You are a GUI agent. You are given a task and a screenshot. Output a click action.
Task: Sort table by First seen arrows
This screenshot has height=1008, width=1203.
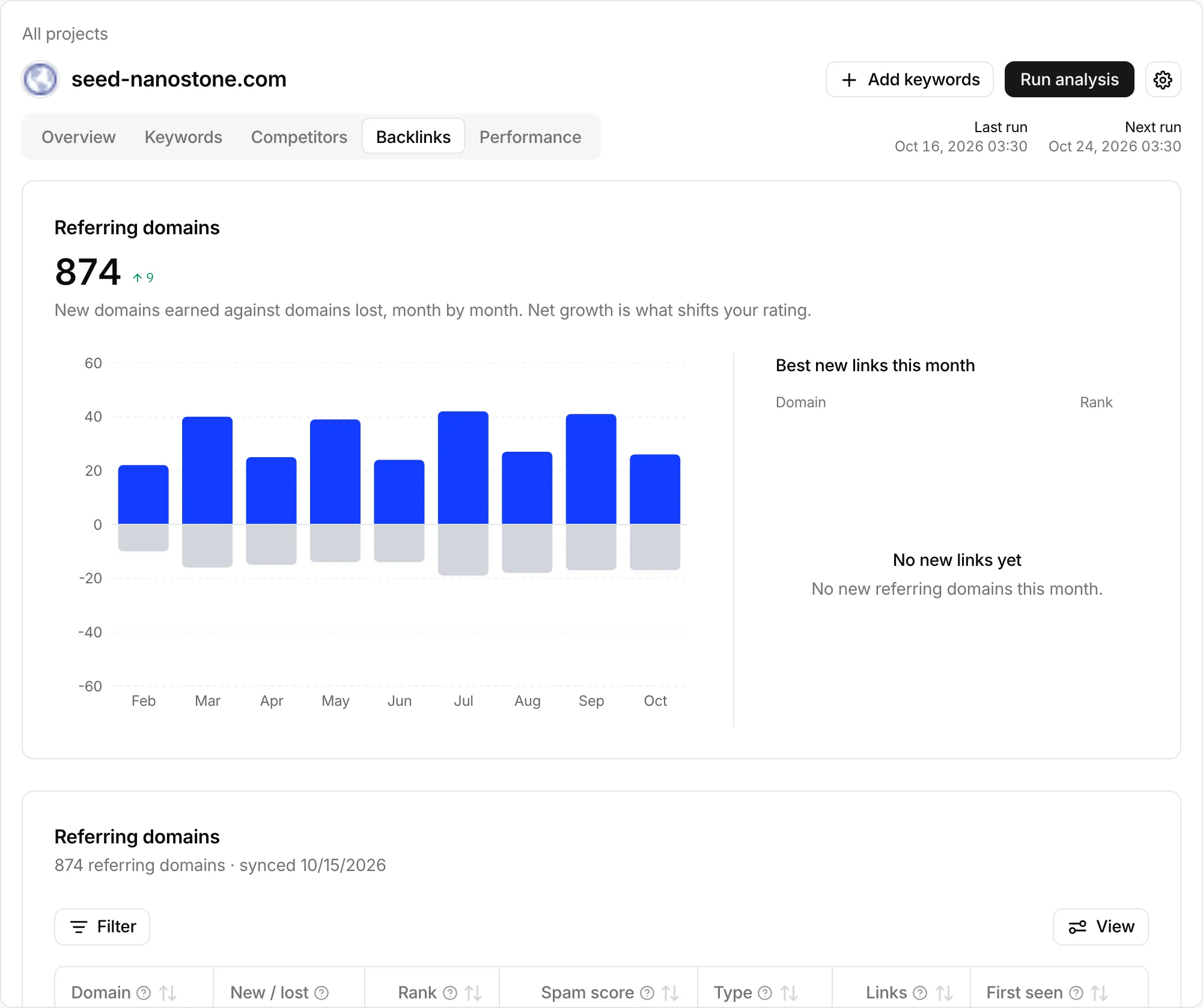1100,992
